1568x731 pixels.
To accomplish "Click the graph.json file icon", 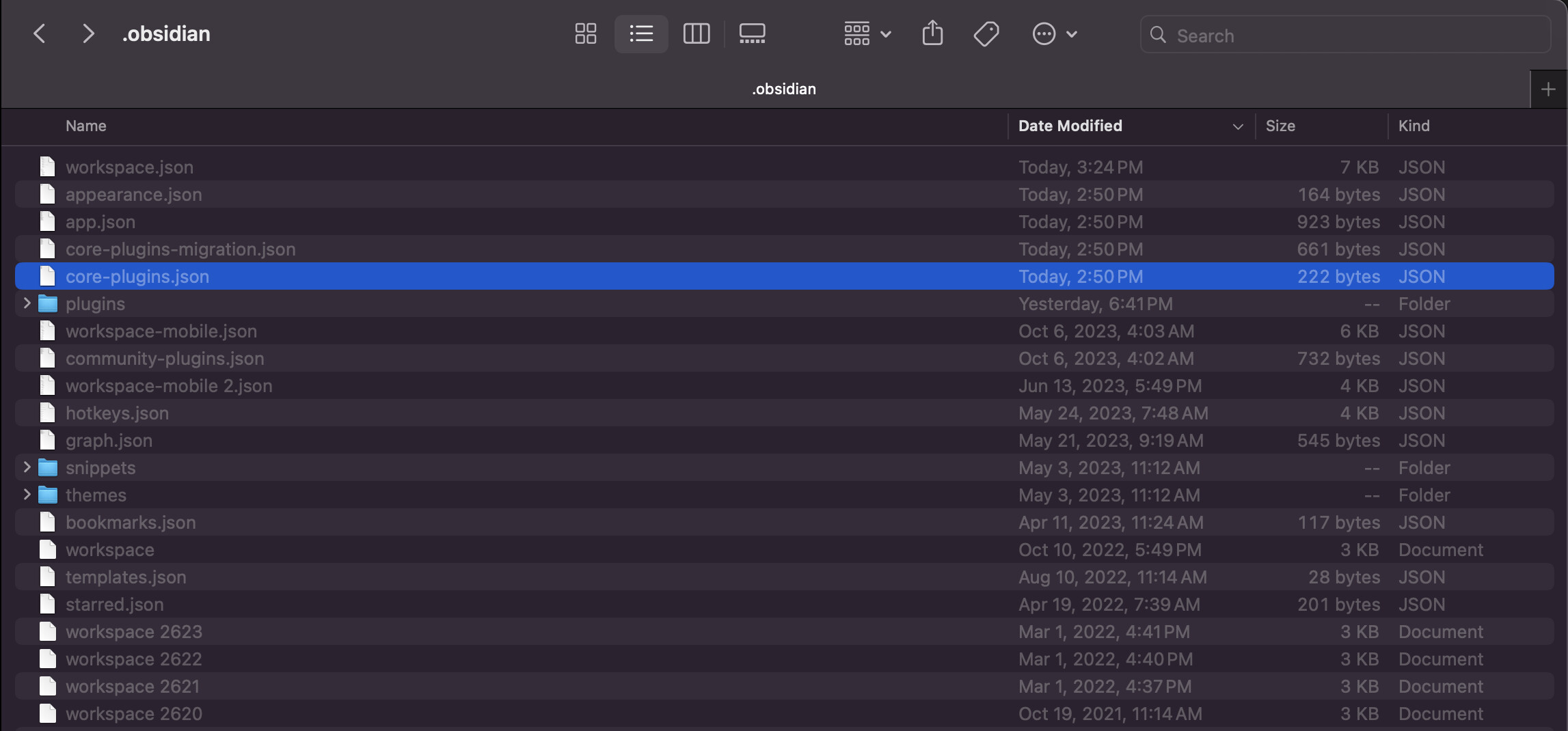I will pyautogui.click(x=47, y=440).
